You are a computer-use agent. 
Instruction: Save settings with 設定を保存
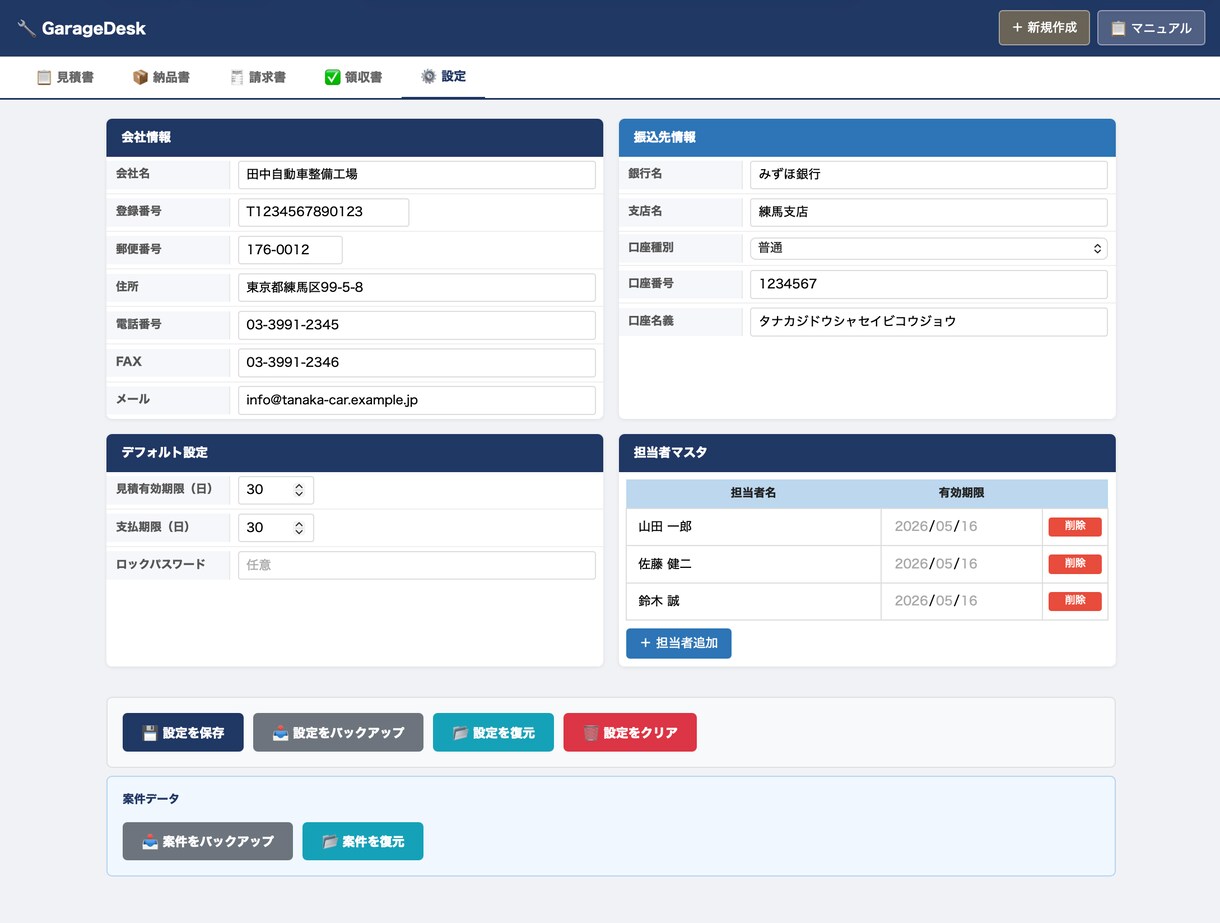tap(183, 732)
